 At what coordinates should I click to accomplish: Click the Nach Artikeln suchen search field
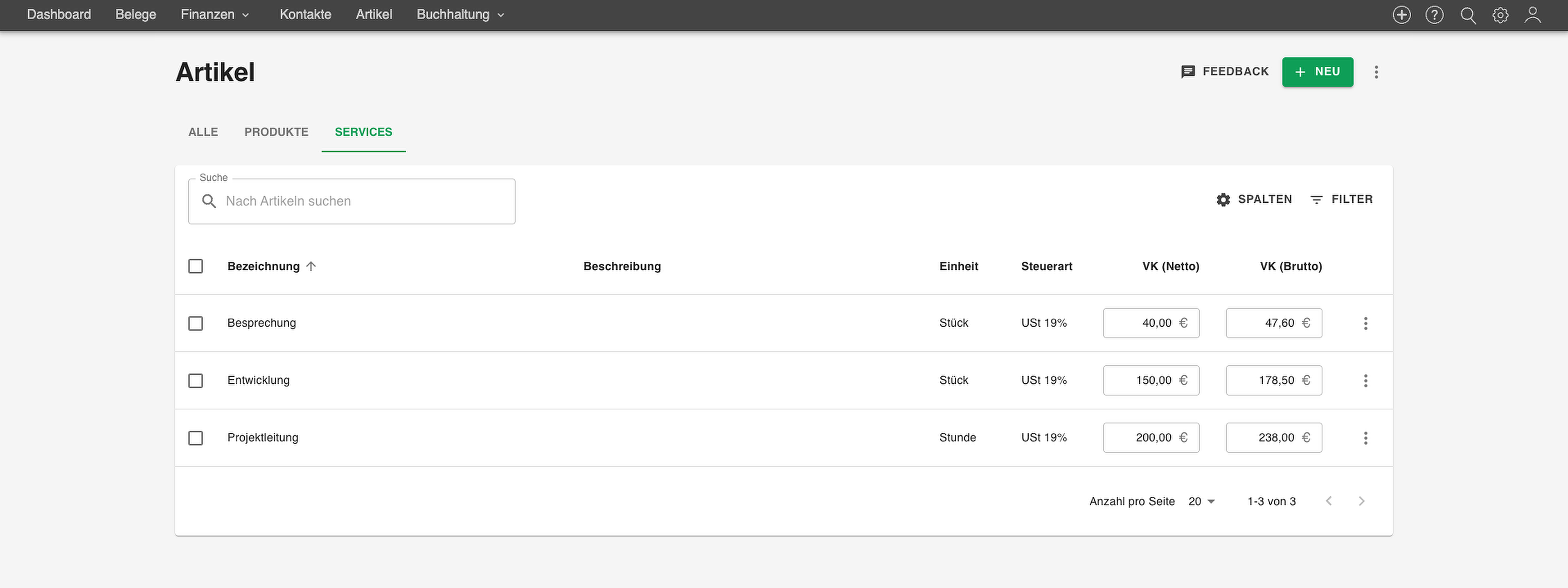[x=352, y=201]
